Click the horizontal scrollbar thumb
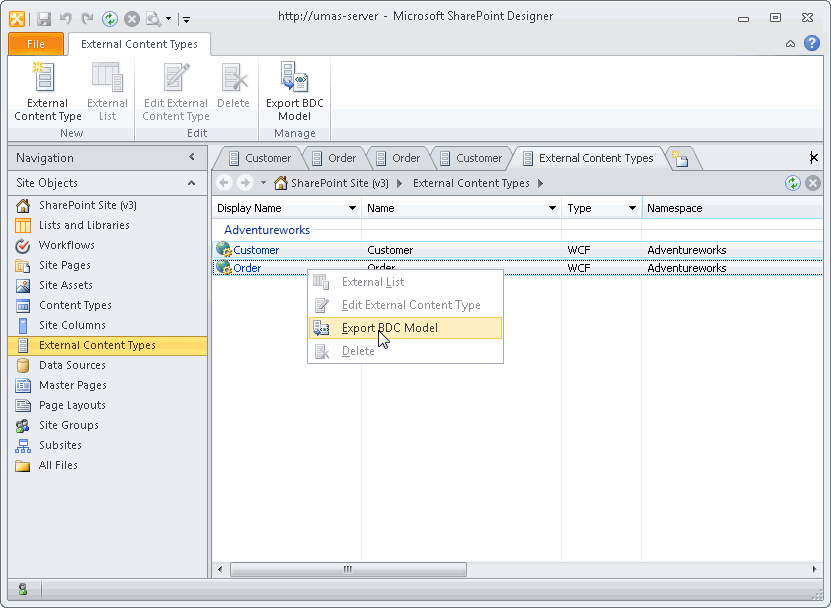831x608 pixels. pyautogui.click(x=348, y=569)
